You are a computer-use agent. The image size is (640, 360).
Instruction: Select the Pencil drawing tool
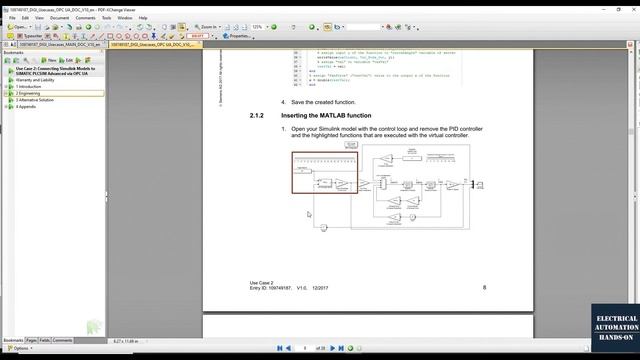[x=163, y=36]
